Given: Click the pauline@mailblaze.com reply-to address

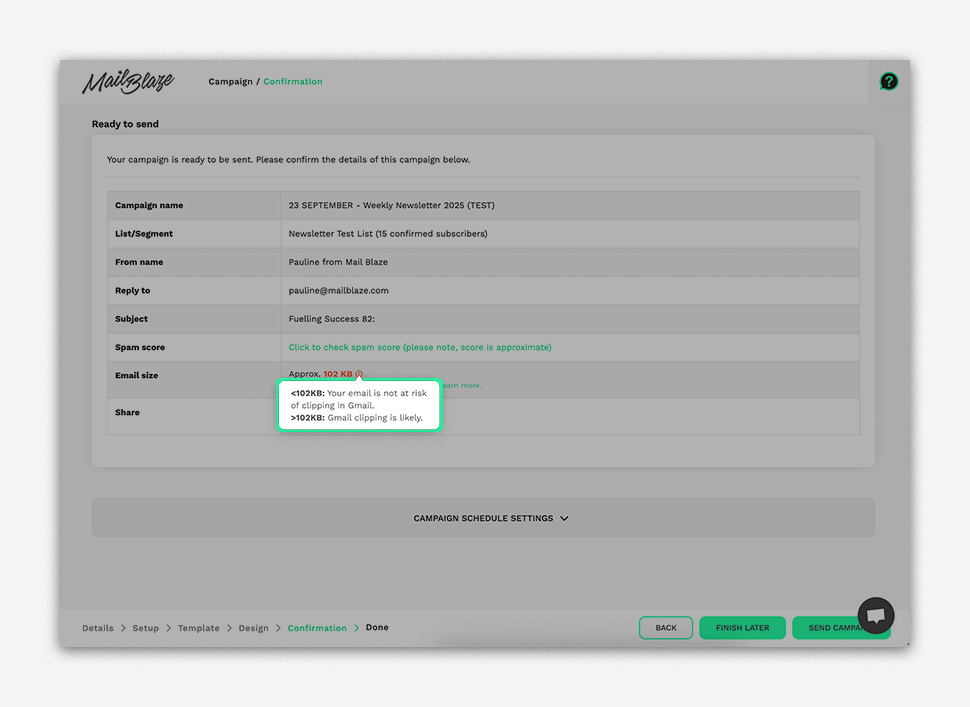Looking at the screenshot, I should (338, 290).
